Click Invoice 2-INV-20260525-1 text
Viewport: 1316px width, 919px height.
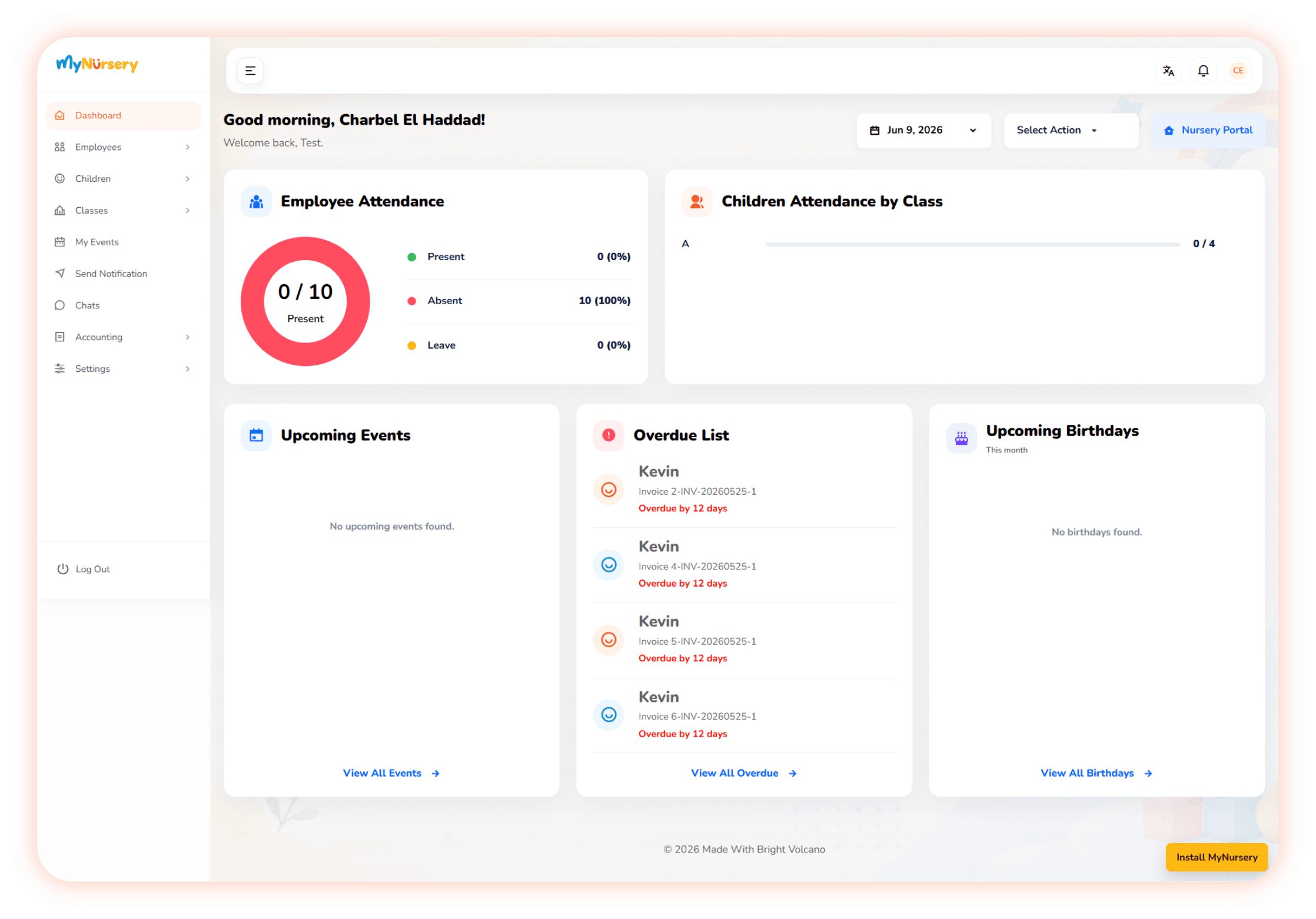[697, 491]
